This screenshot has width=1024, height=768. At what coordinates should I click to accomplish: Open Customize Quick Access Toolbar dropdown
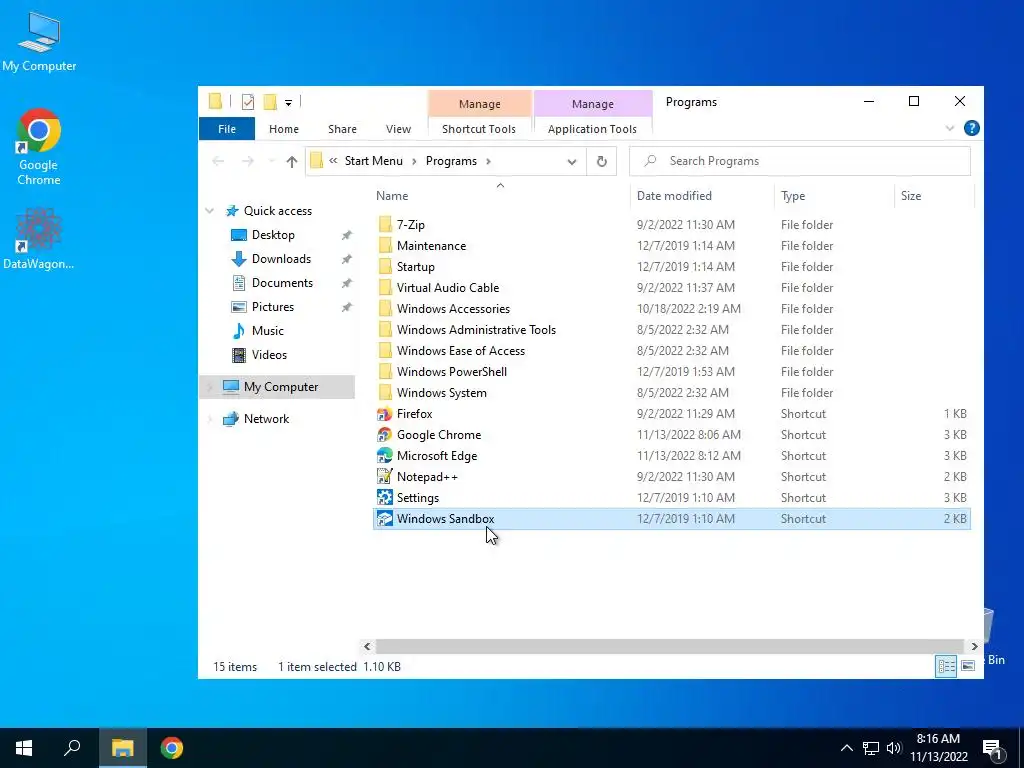tap(288, 103)
